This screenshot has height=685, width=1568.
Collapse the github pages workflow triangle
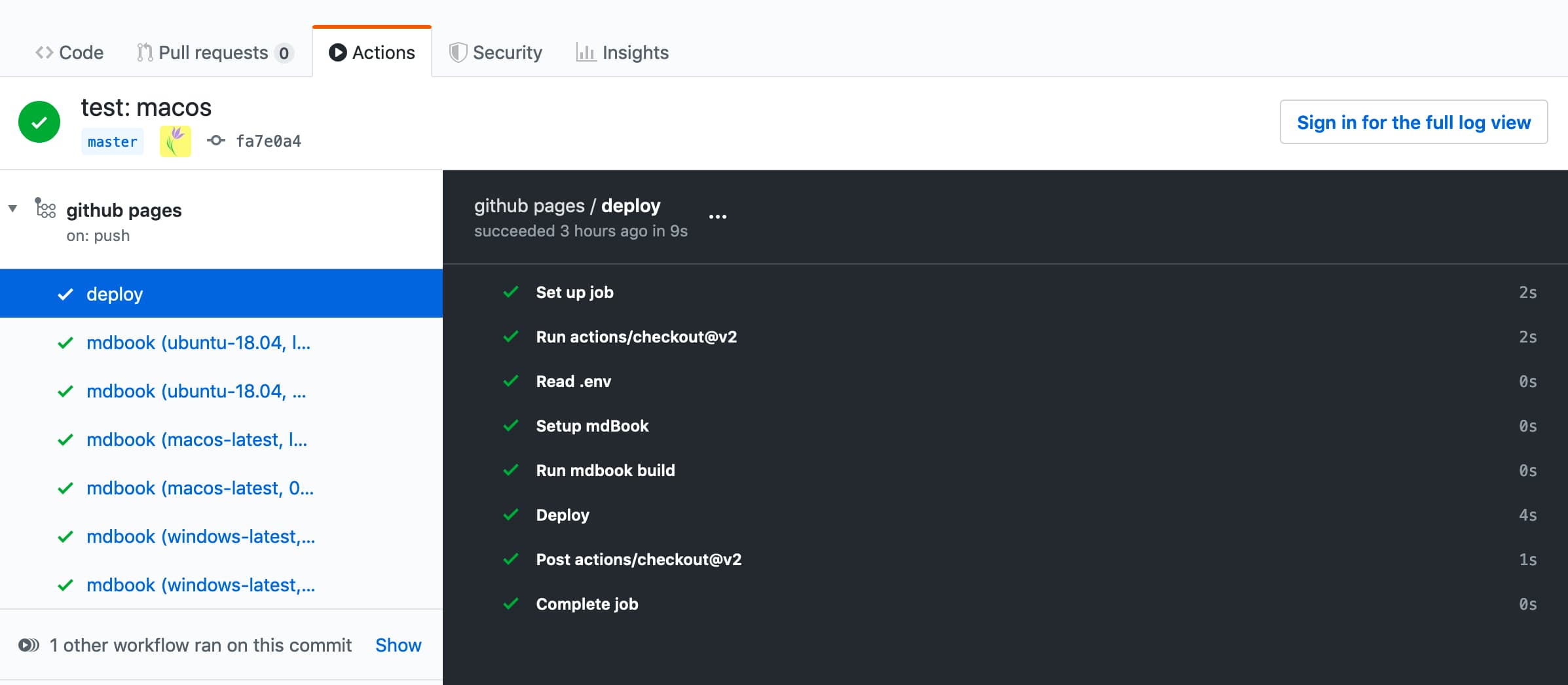(x=12, y=209)
